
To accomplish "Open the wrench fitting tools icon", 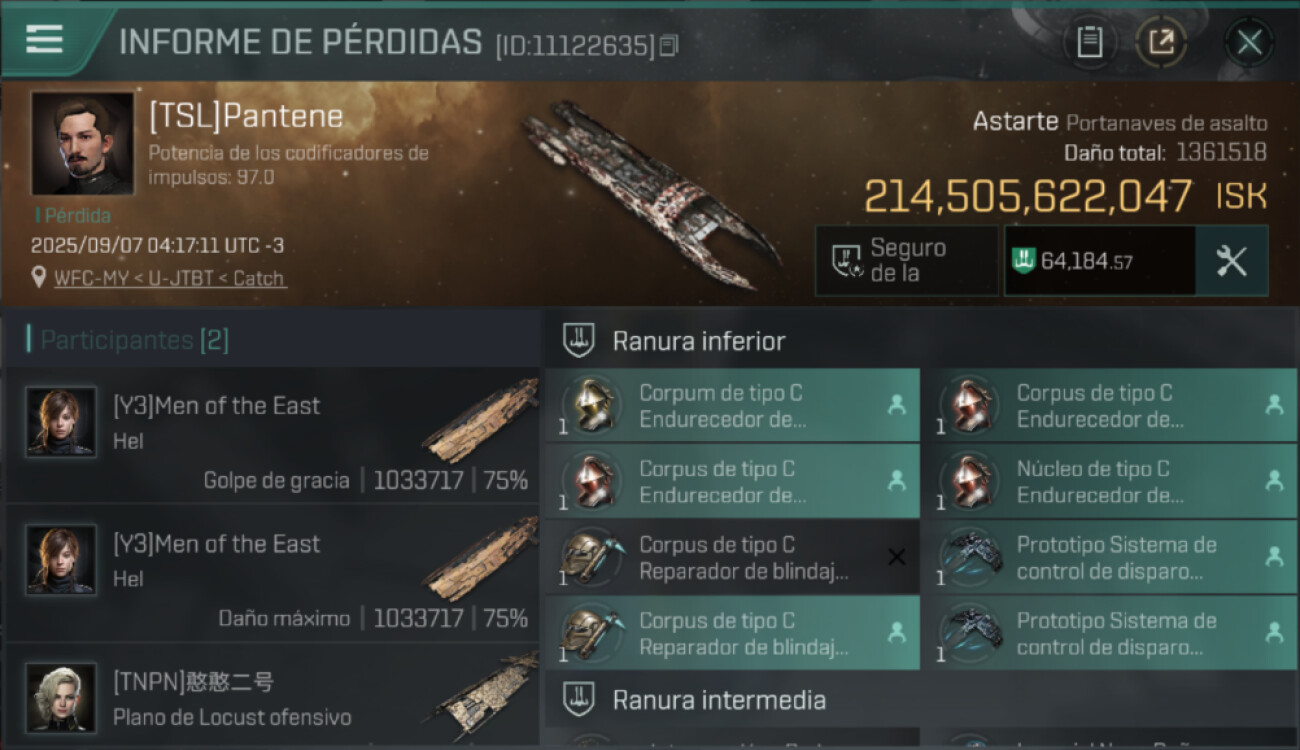I will [1231, 261].
